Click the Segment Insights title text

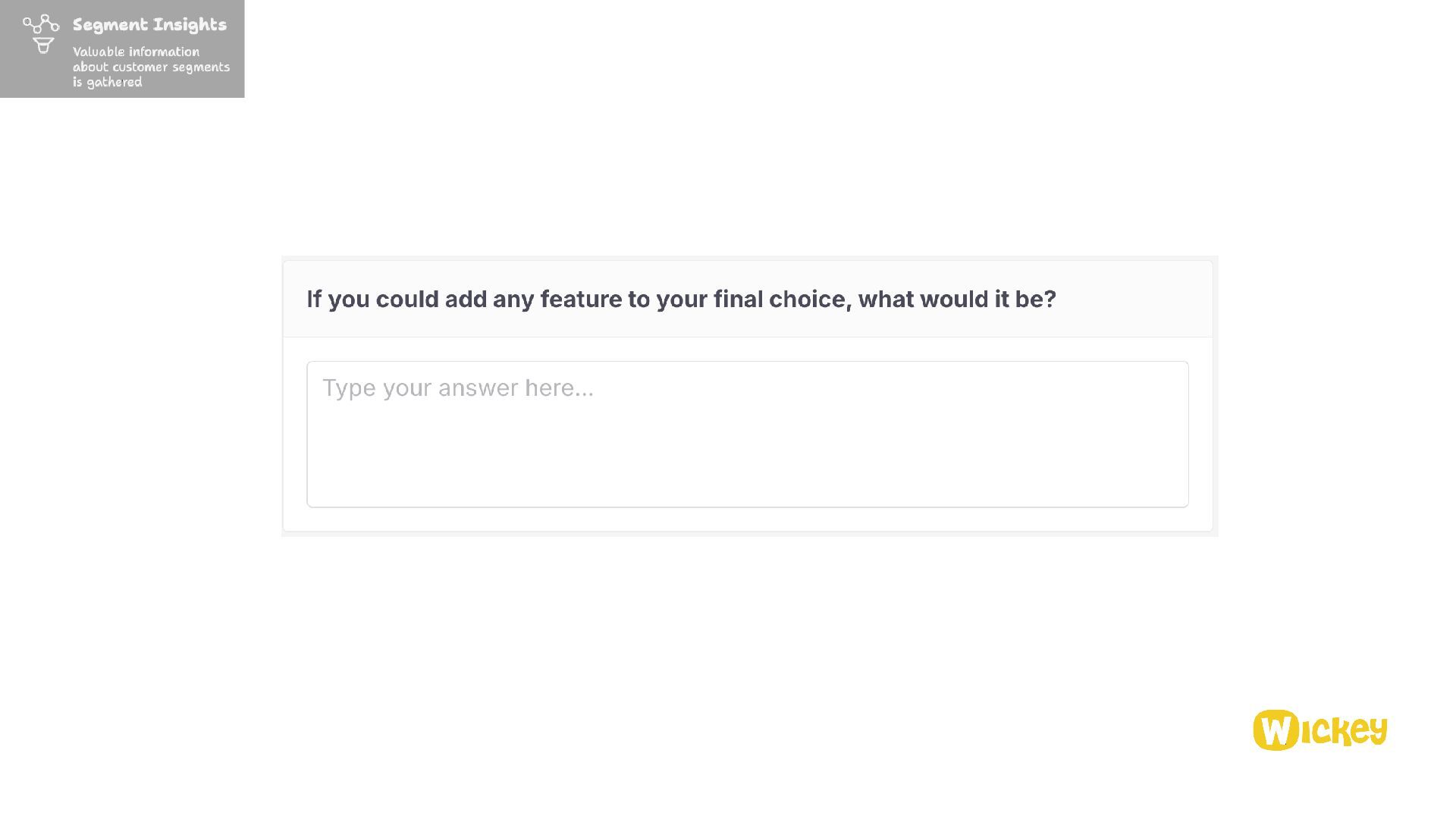tap(149, 25)
